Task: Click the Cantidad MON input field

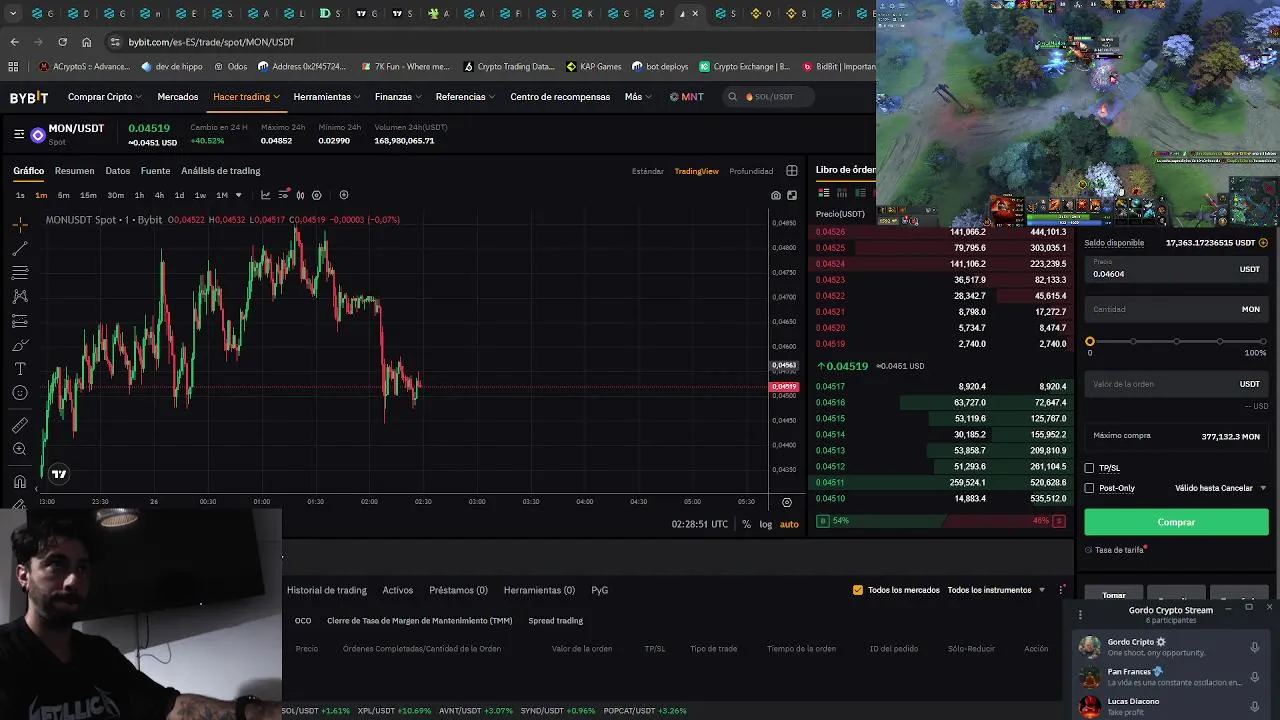Action: pyautogui.click(x=1176, y=309)
